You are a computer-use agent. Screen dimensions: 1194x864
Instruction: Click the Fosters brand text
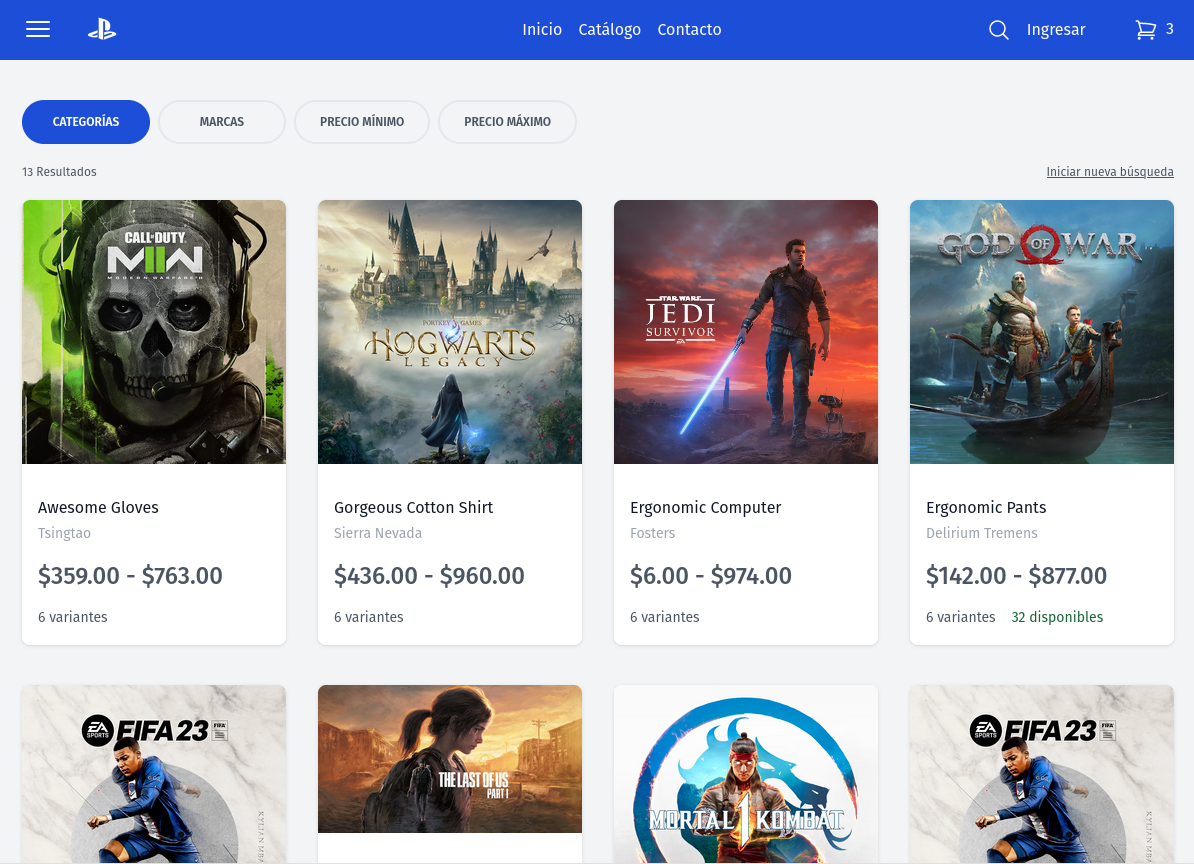(x=653, y=533)
